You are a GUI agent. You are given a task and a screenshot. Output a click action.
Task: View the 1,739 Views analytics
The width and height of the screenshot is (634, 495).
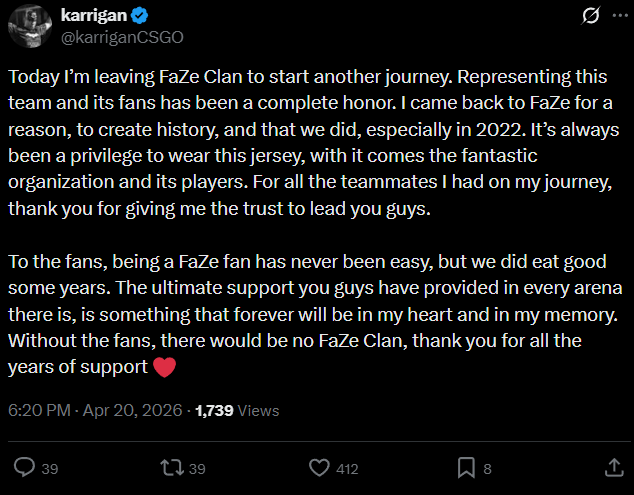point(238,410)
